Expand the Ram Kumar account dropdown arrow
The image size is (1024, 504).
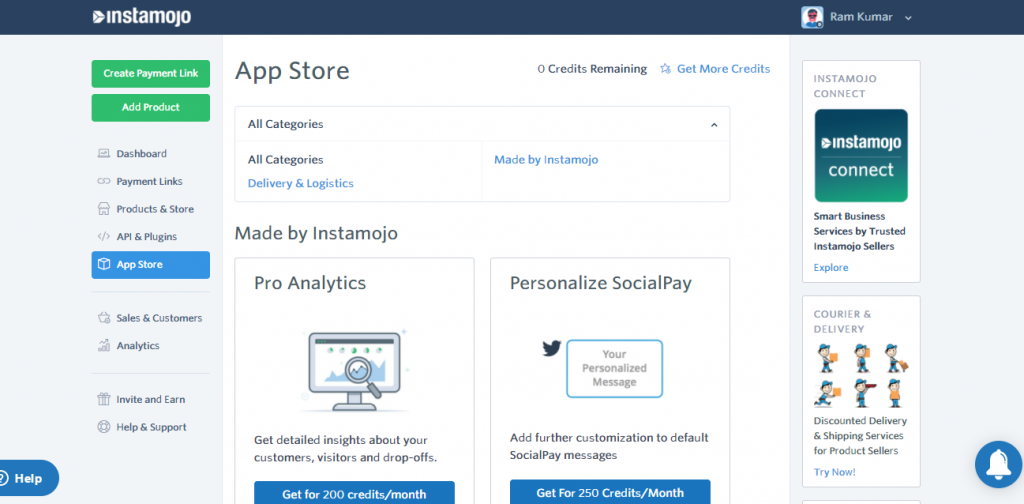coord(908,18)
